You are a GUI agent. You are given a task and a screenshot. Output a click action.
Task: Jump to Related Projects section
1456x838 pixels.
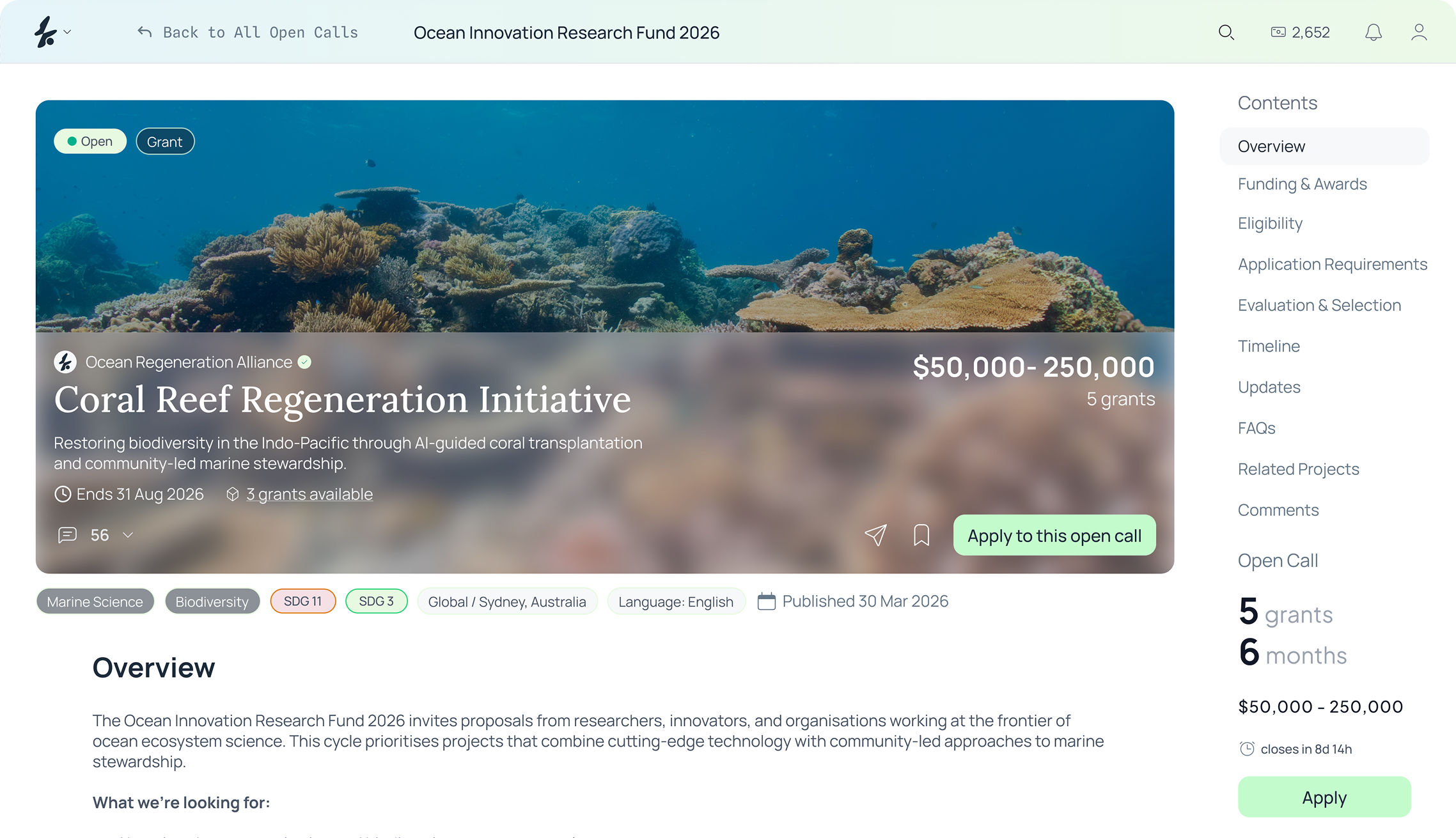coord(1298,469)
